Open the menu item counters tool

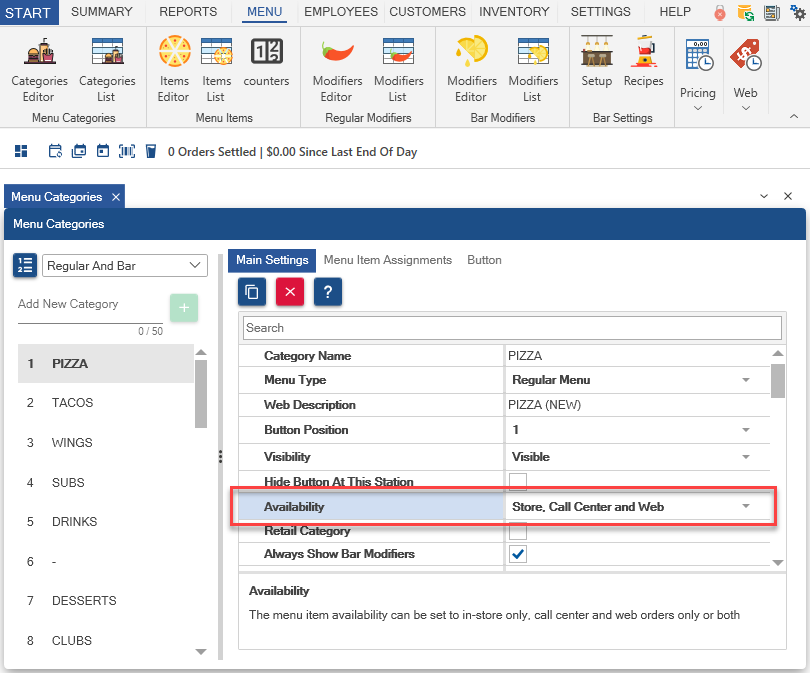click(266, 62)
